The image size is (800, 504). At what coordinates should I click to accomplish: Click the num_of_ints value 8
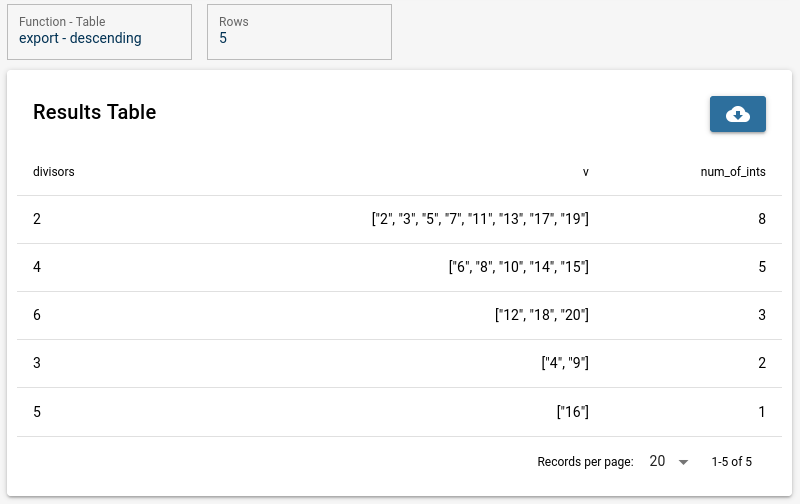pyautogui.click(x=762, y=219)
